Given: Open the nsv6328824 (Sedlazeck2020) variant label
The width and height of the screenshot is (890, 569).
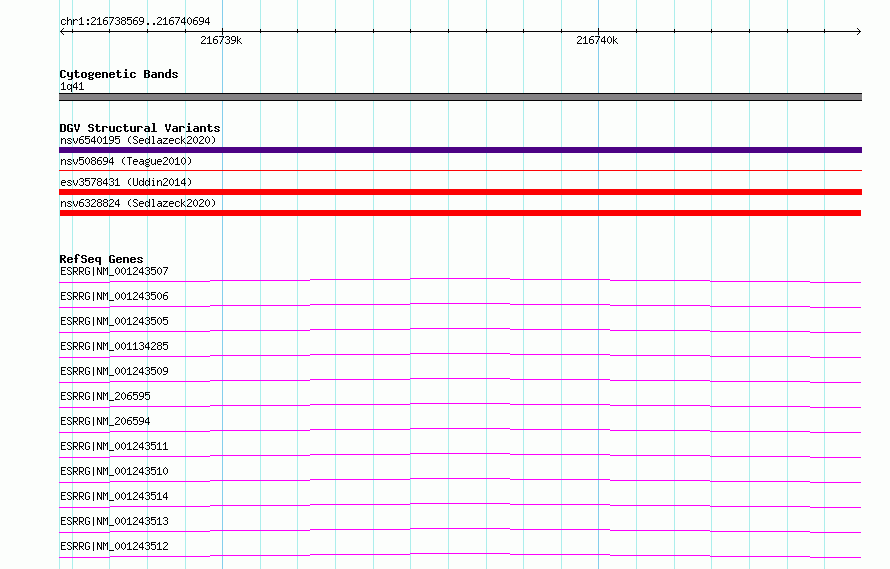Looking at the screenshot, I should click(x=138, y=203).
